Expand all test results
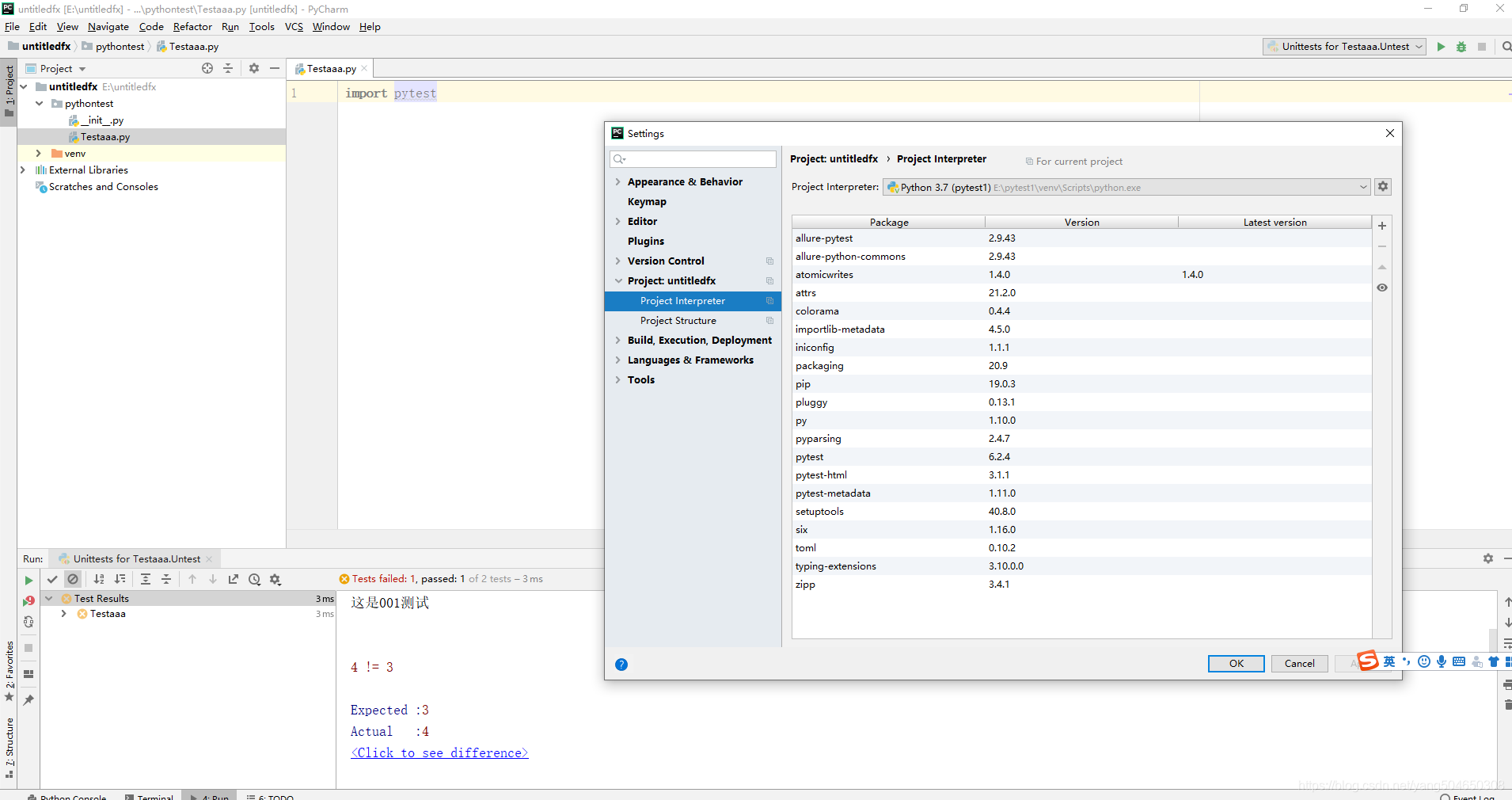 click(x=146, y=579)
